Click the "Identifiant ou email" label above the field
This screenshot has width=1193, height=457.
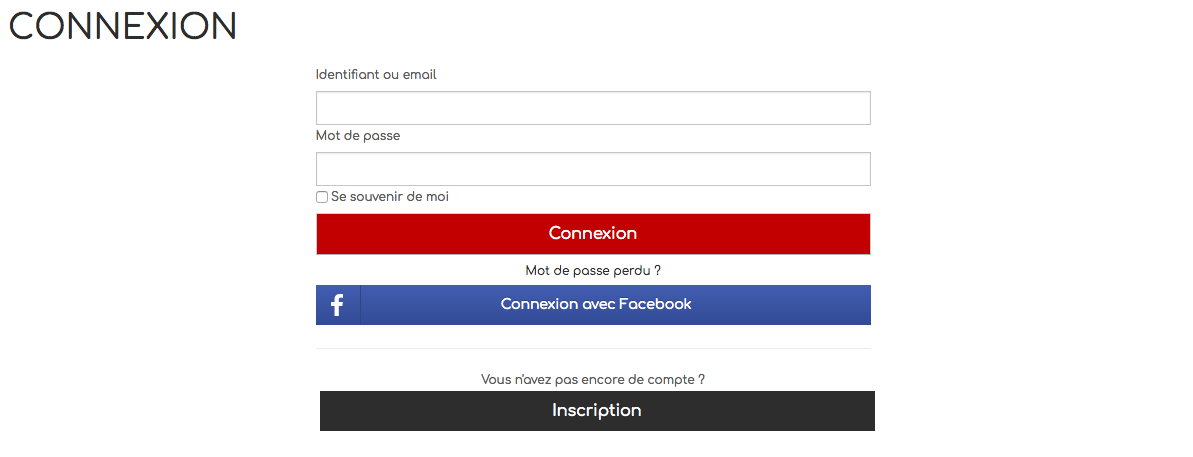click(x=376, y=75)
